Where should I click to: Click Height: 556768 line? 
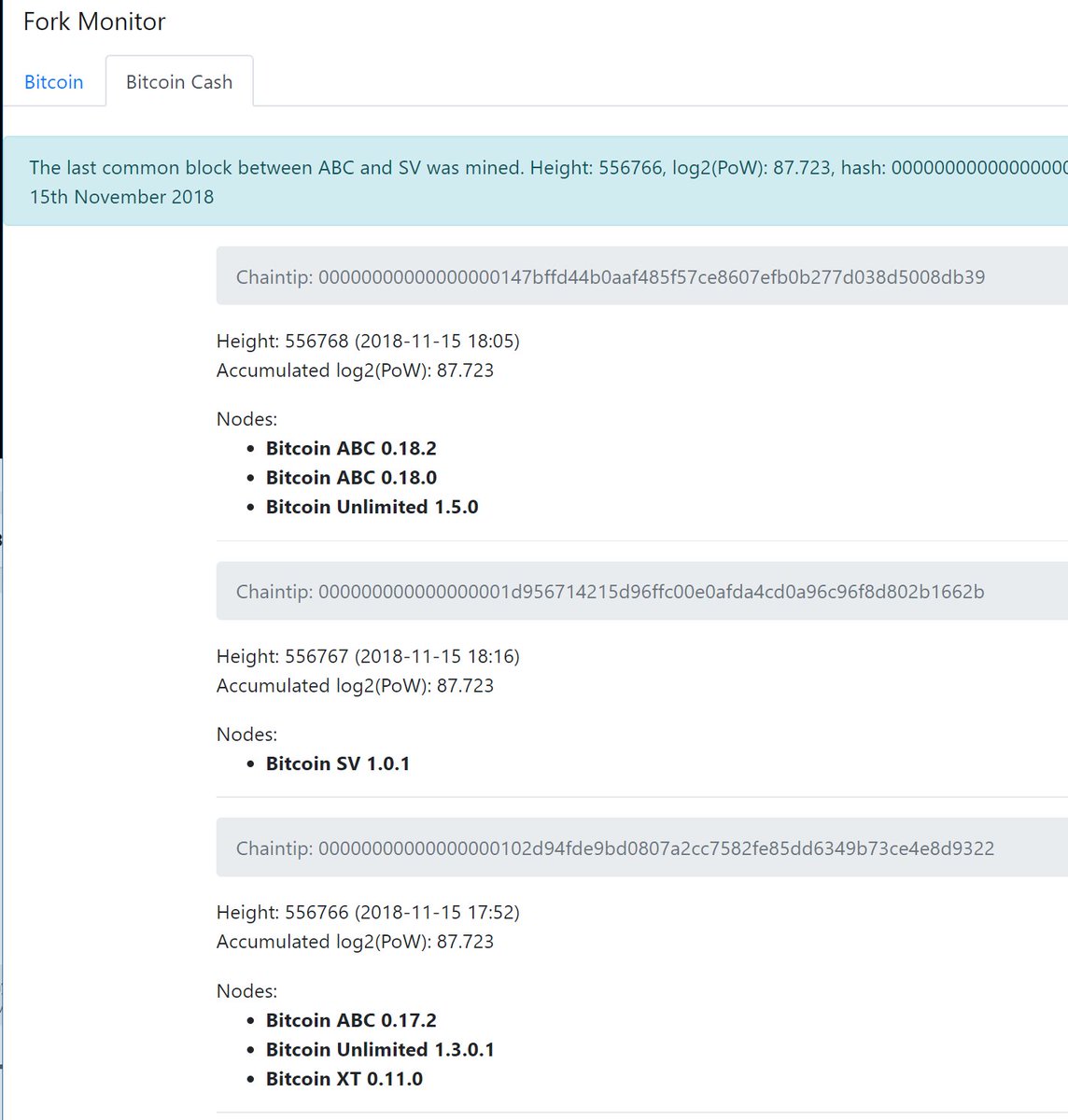(x=368, y=341)
